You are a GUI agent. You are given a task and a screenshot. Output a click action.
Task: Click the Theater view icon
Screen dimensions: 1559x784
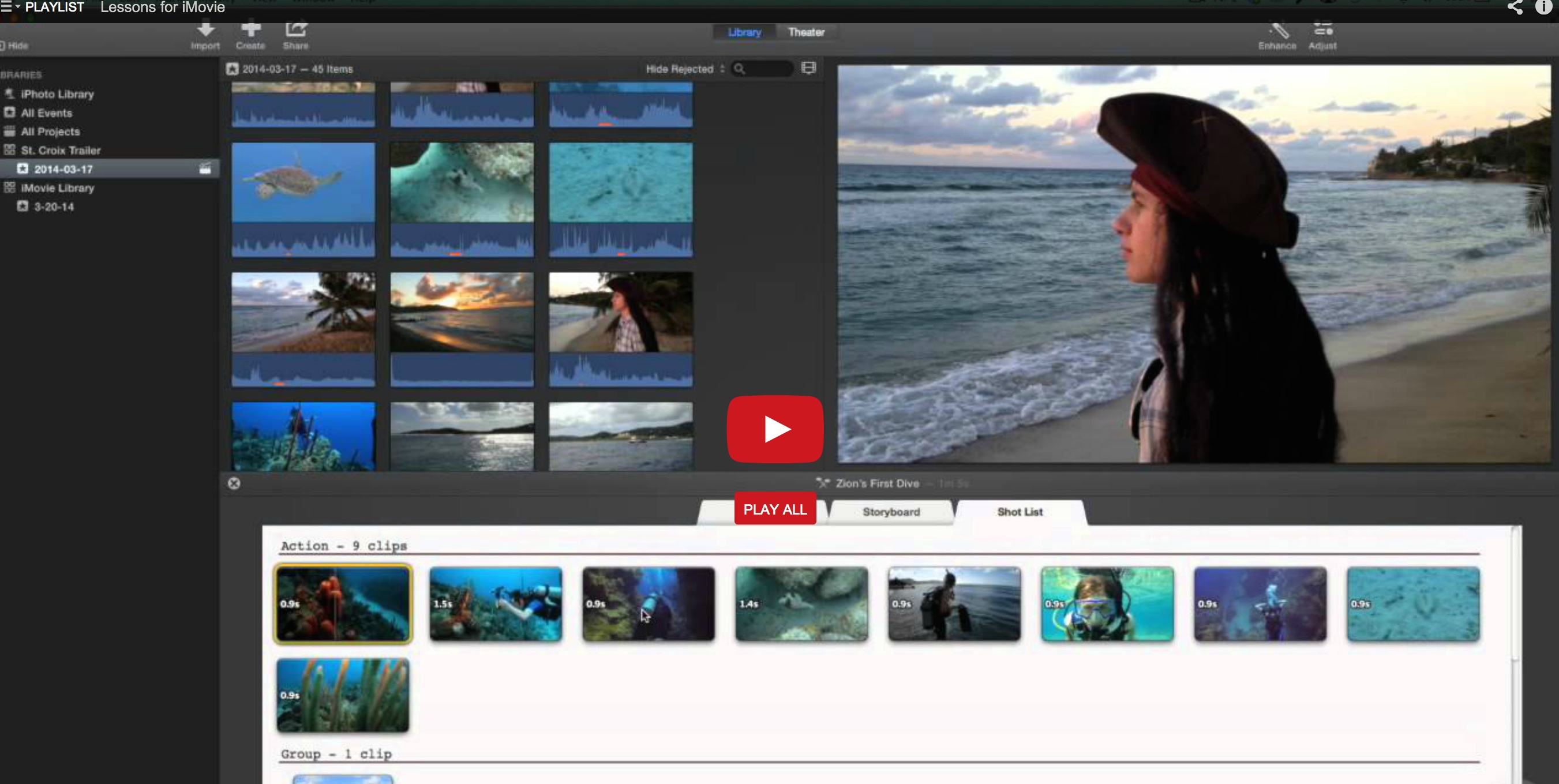click(x=806, y=32)
